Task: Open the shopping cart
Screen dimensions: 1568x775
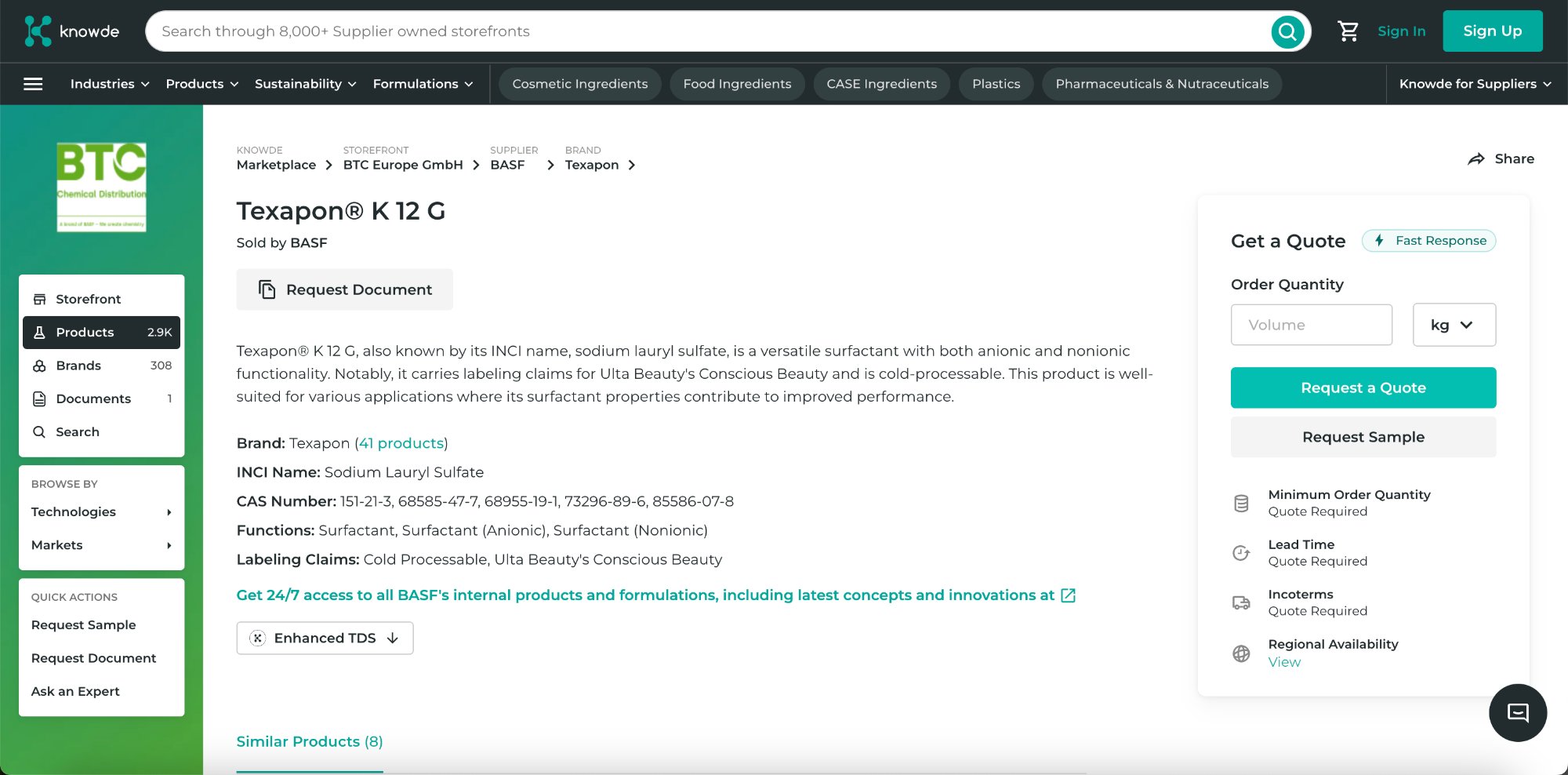Action: pyautogui.click(x=1348, y=31)
